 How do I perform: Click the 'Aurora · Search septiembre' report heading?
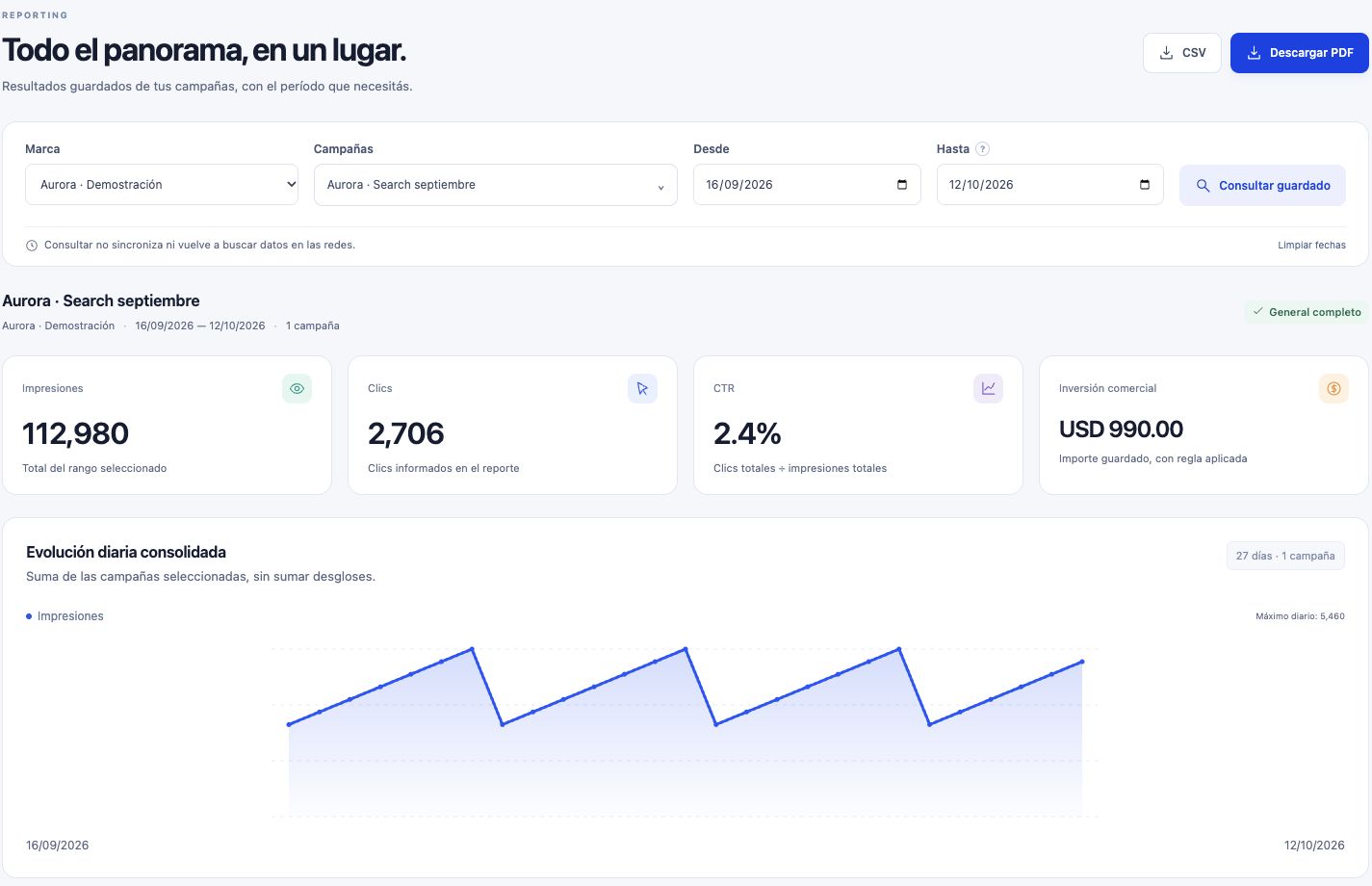pos(101,301)
